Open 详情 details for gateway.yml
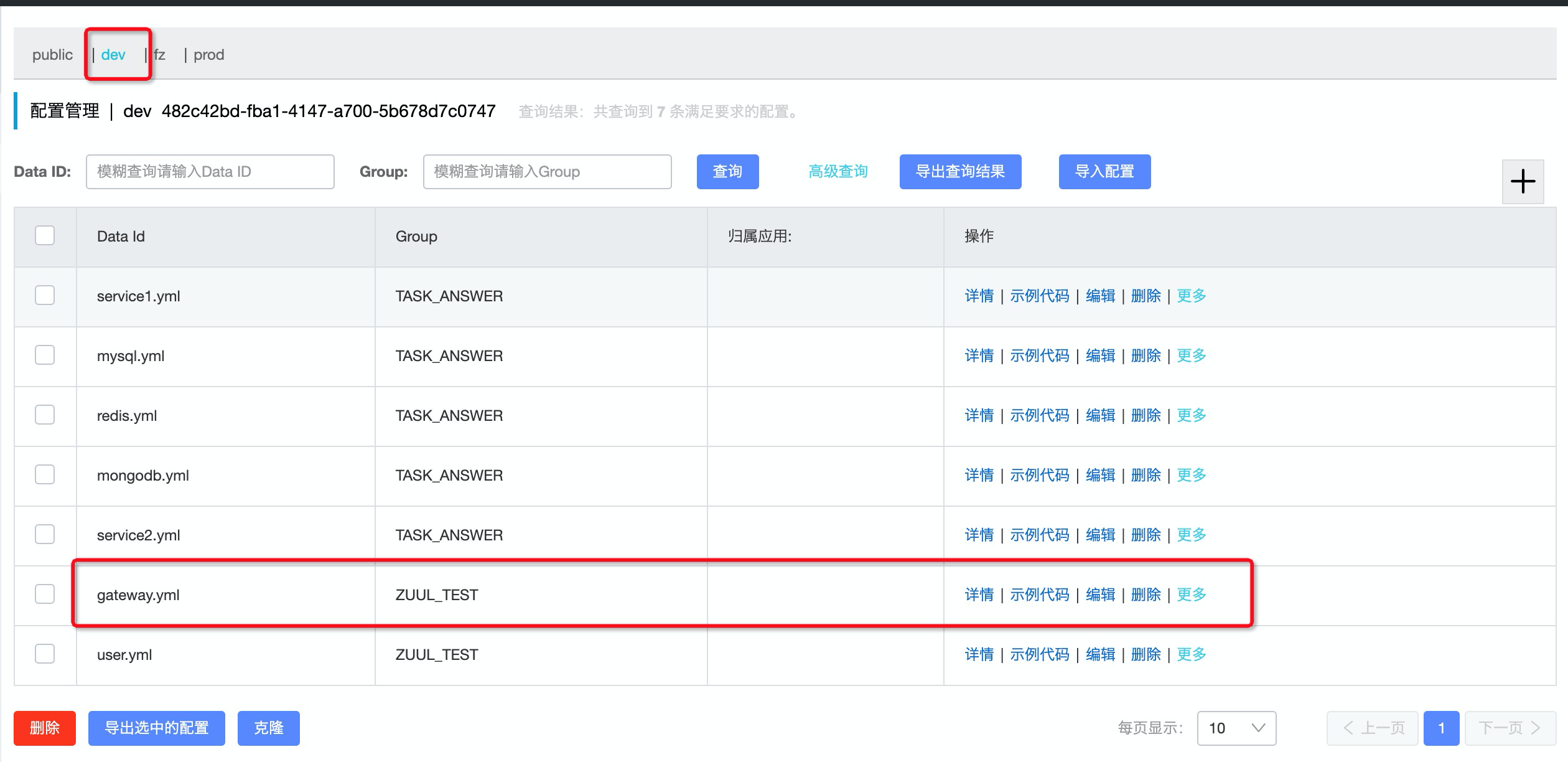1568x762 pixels. point(979,595)
